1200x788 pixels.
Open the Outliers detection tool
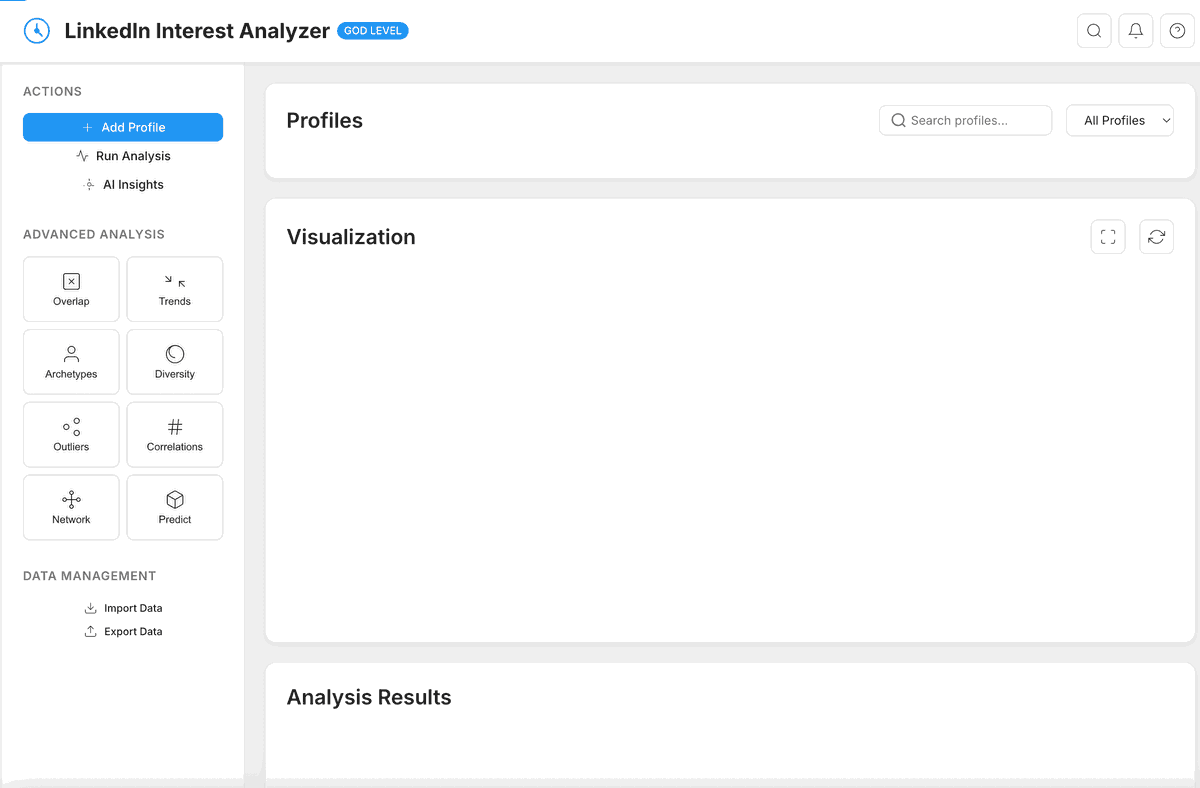point(71,434)
